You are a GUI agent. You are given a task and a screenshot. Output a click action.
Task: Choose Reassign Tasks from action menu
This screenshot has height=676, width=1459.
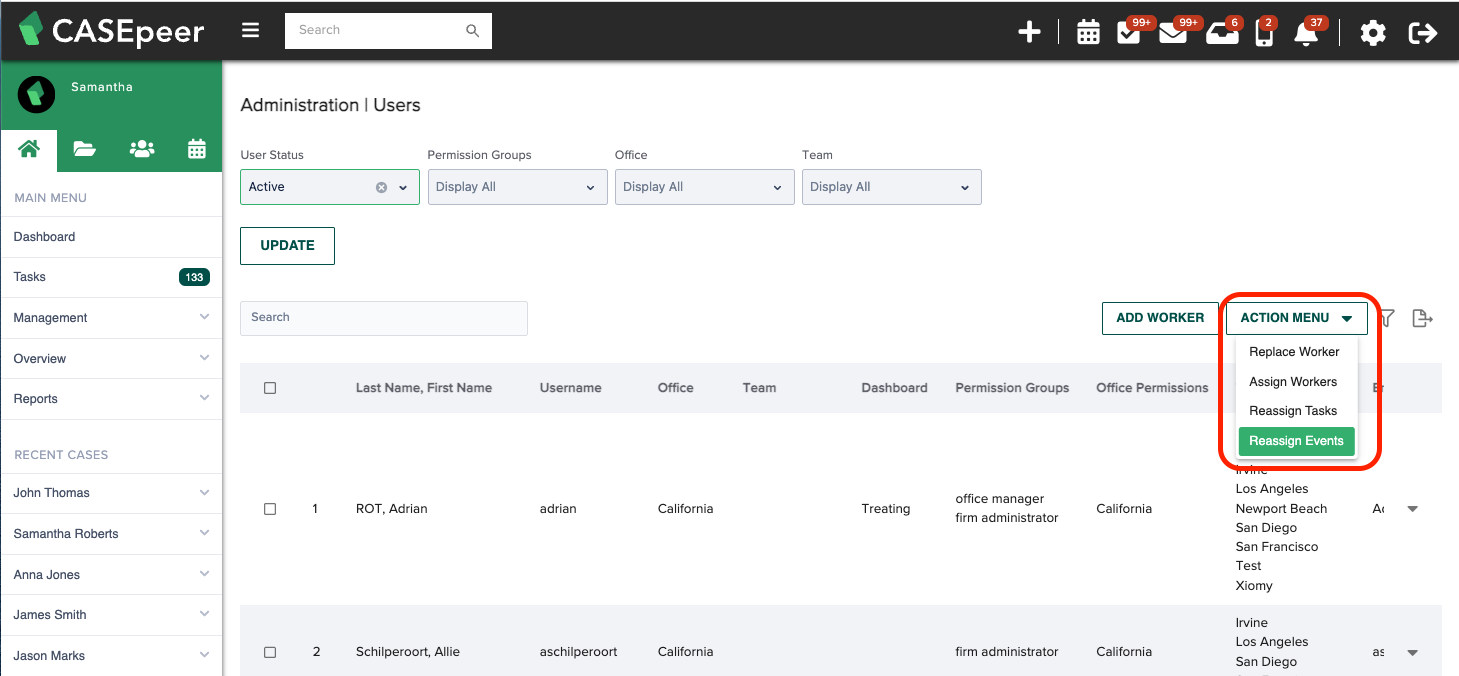click(1293, 411)
